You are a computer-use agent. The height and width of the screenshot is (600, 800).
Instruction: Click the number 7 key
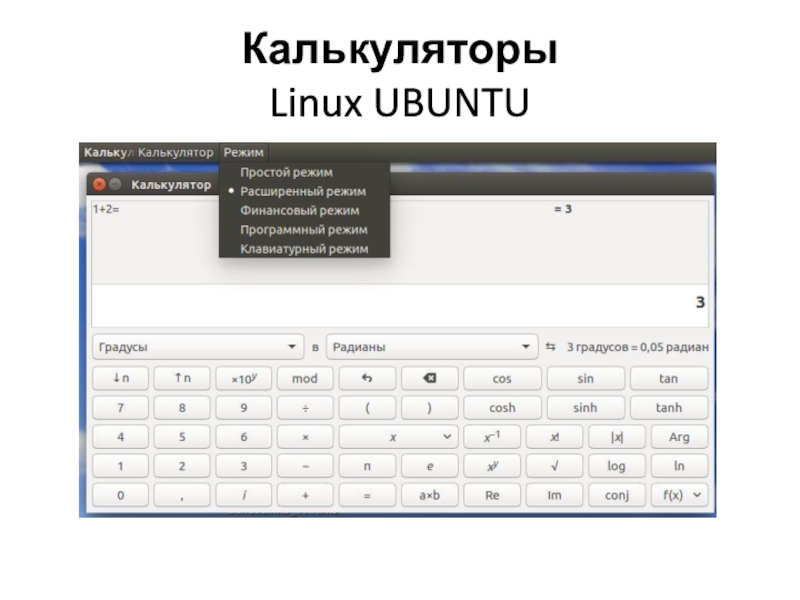(120, 408)
